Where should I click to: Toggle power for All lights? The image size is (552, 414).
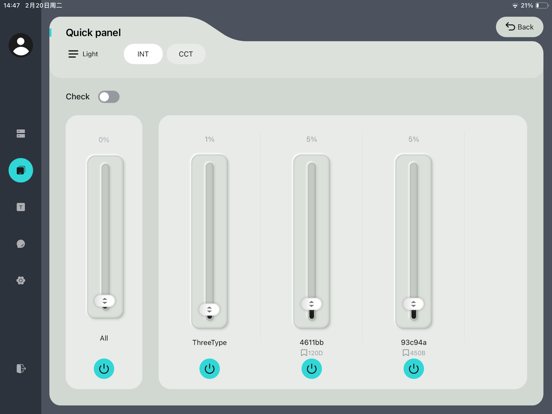point(104,369)
